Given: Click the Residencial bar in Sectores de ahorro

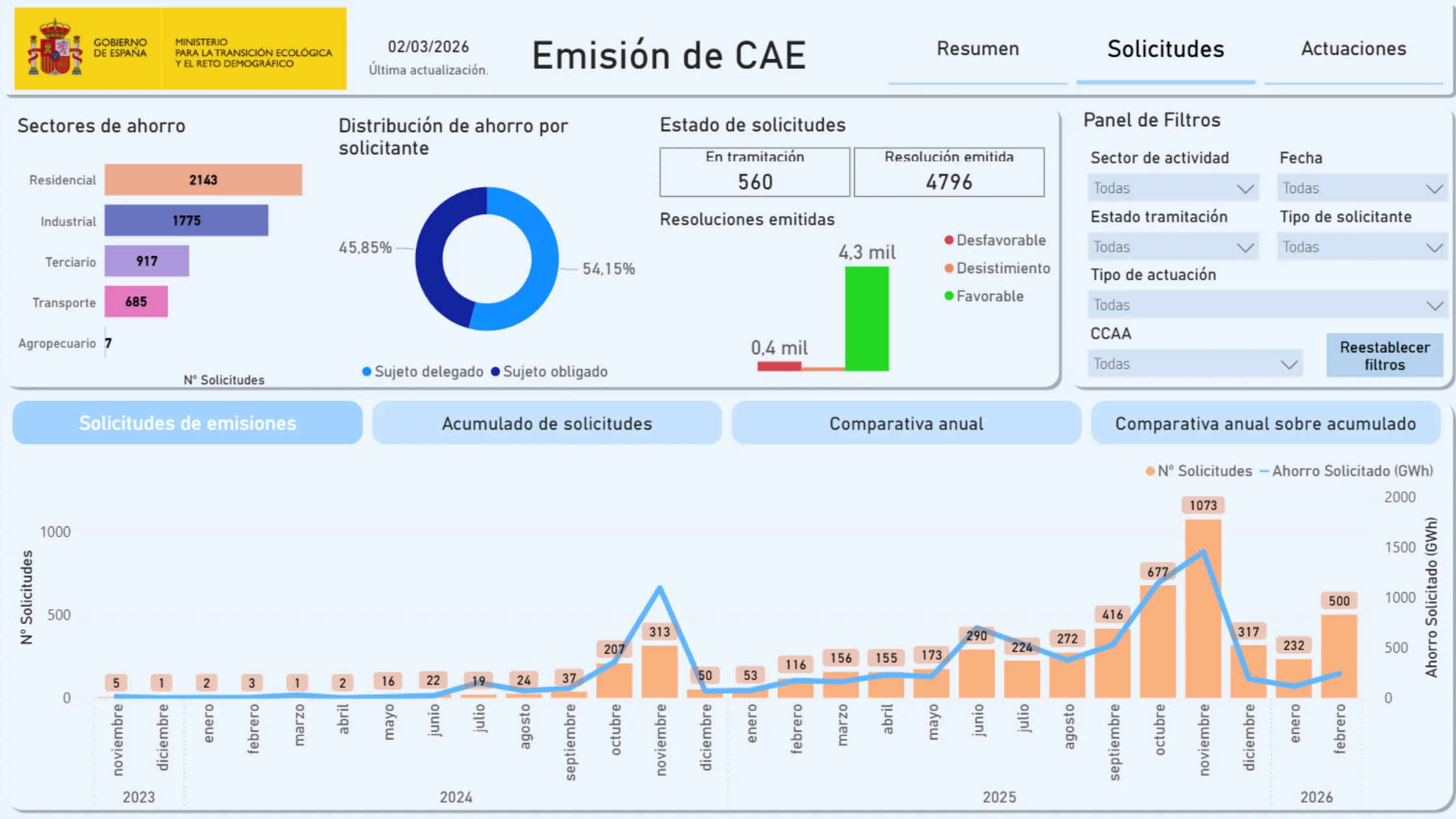Looking at the screenshot, I should coord(203,180).
